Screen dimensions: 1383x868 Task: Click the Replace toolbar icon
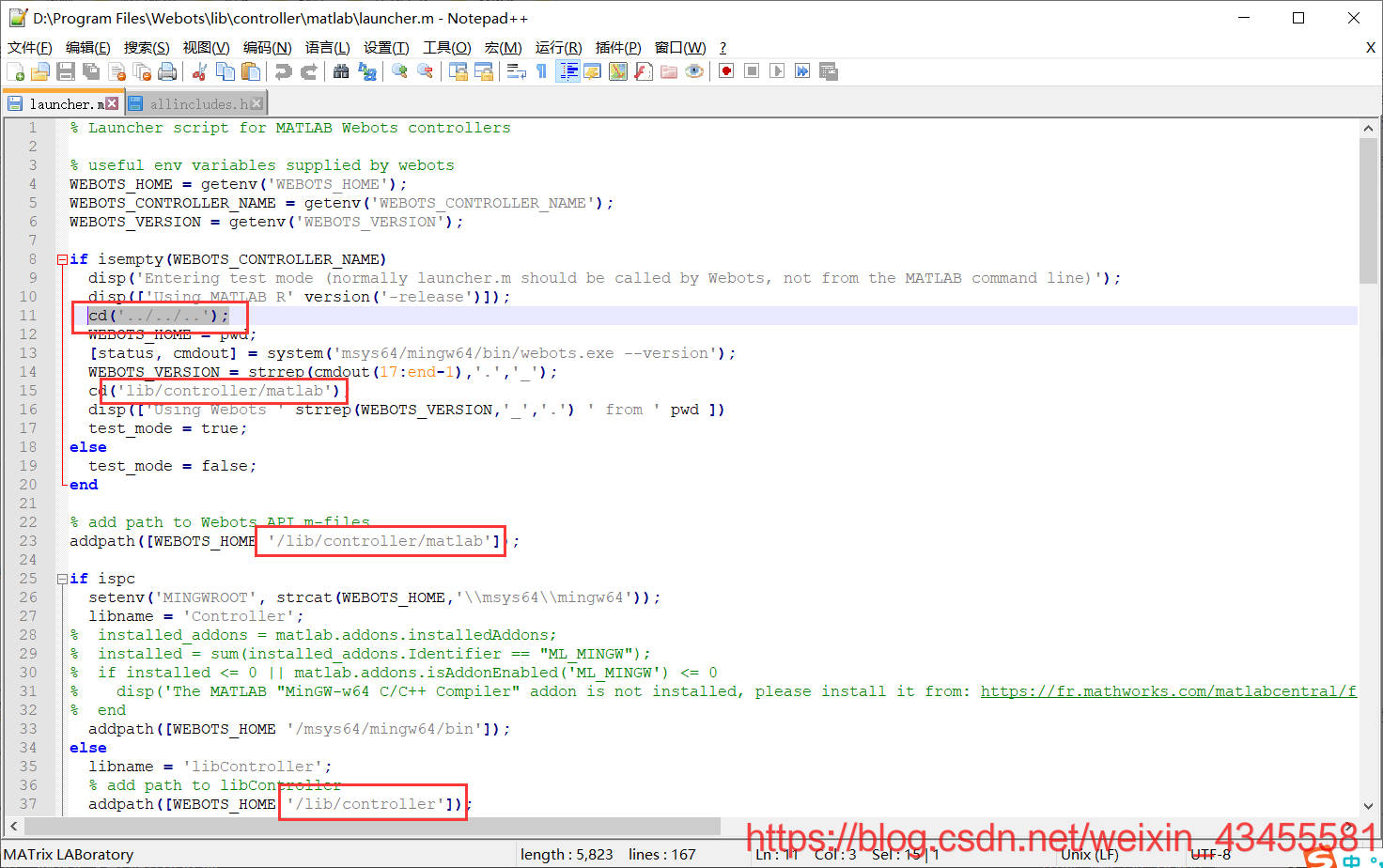tap(367, 71)
